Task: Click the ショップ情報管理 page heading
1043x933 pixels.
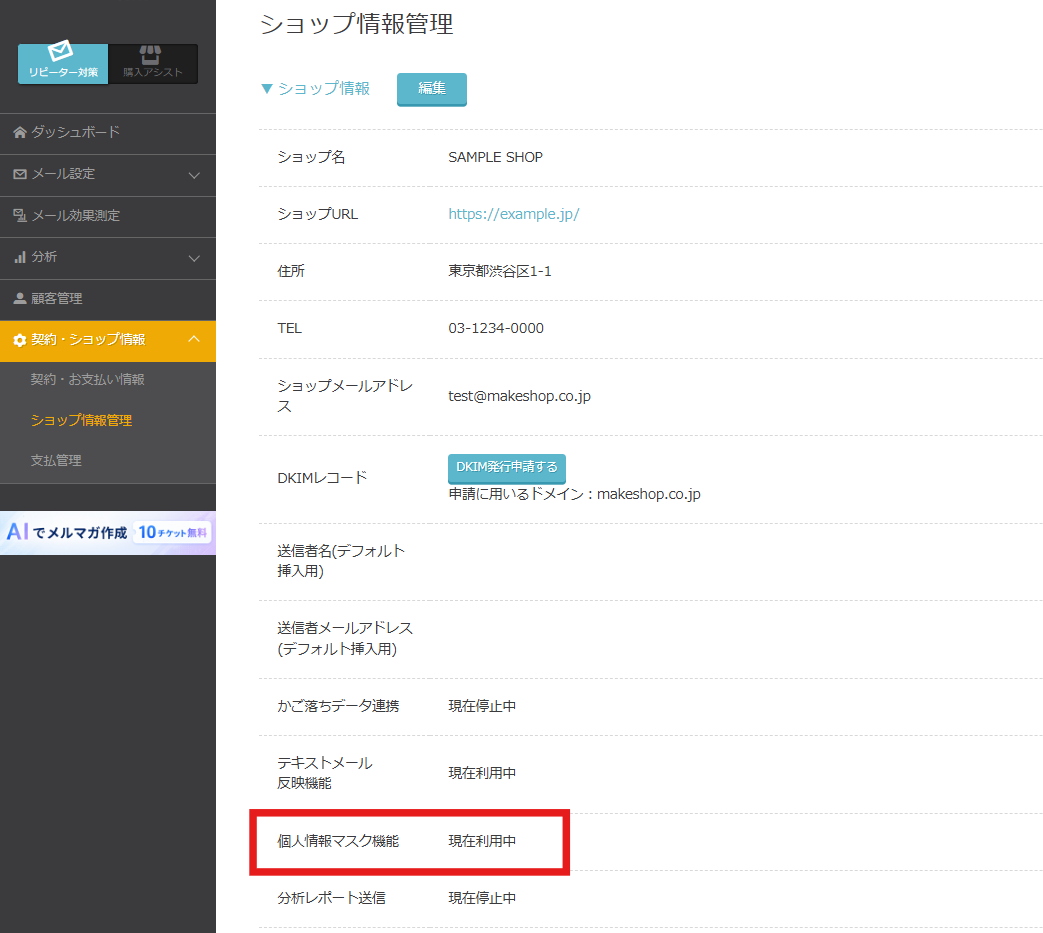Action: 357,25
